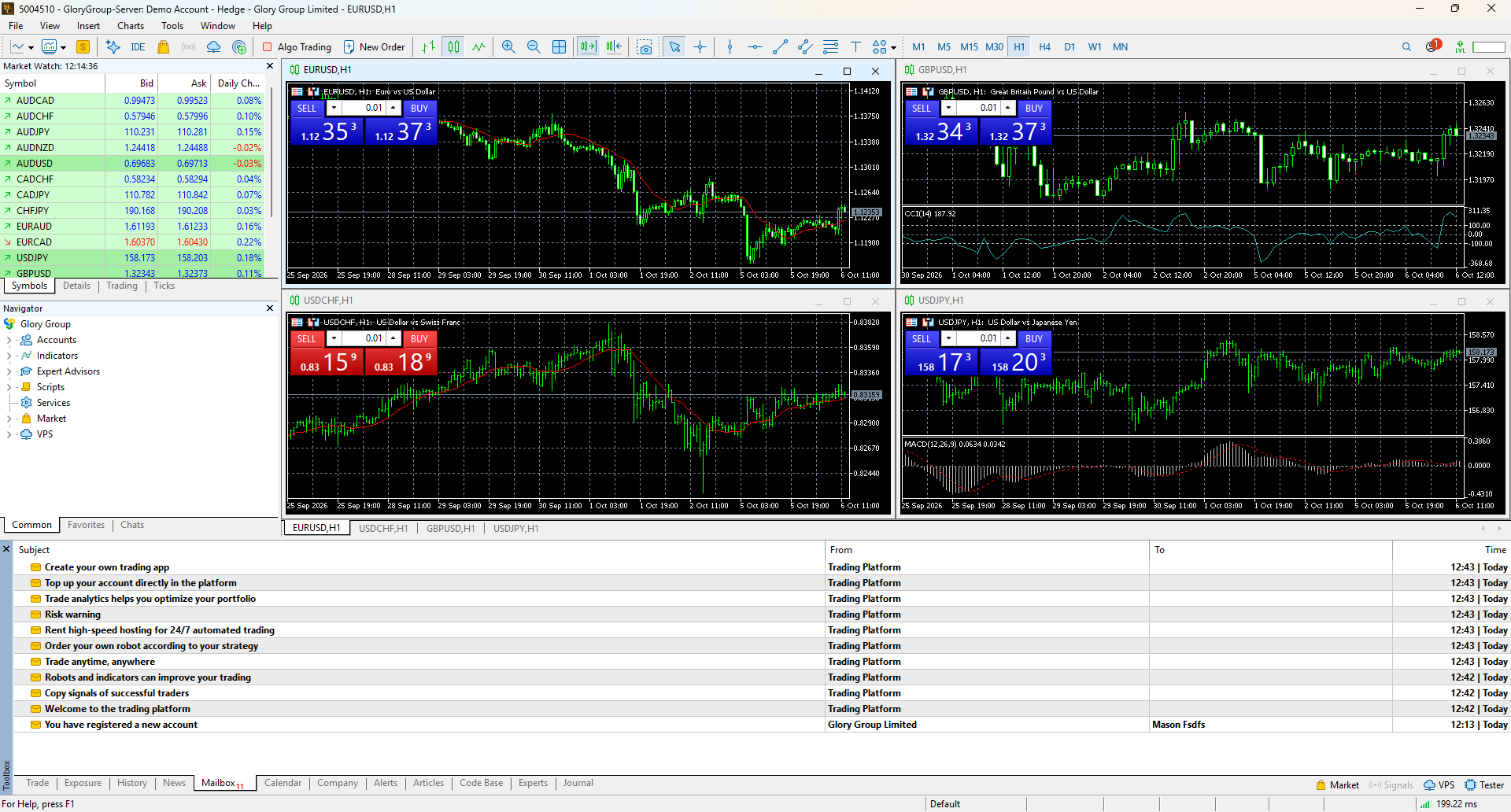Select the Crosshair tool

700,47
